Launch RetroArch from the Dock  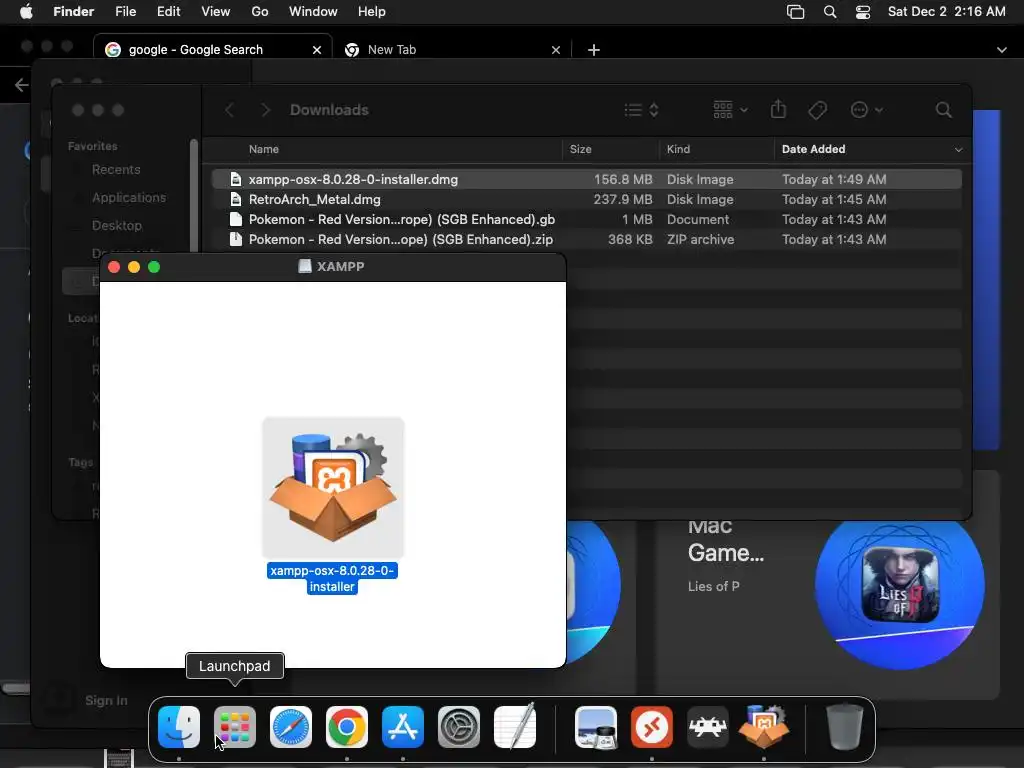[708, 727]
